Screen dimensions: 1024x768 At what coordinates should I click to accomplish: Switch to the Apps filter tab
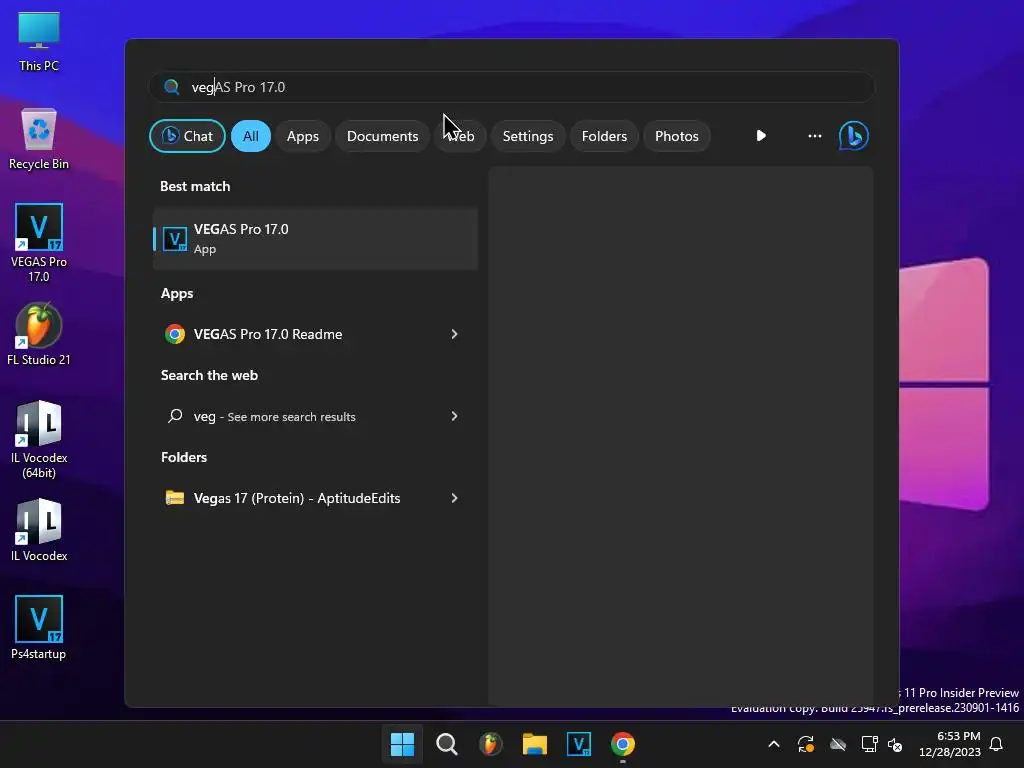[303, 136]
